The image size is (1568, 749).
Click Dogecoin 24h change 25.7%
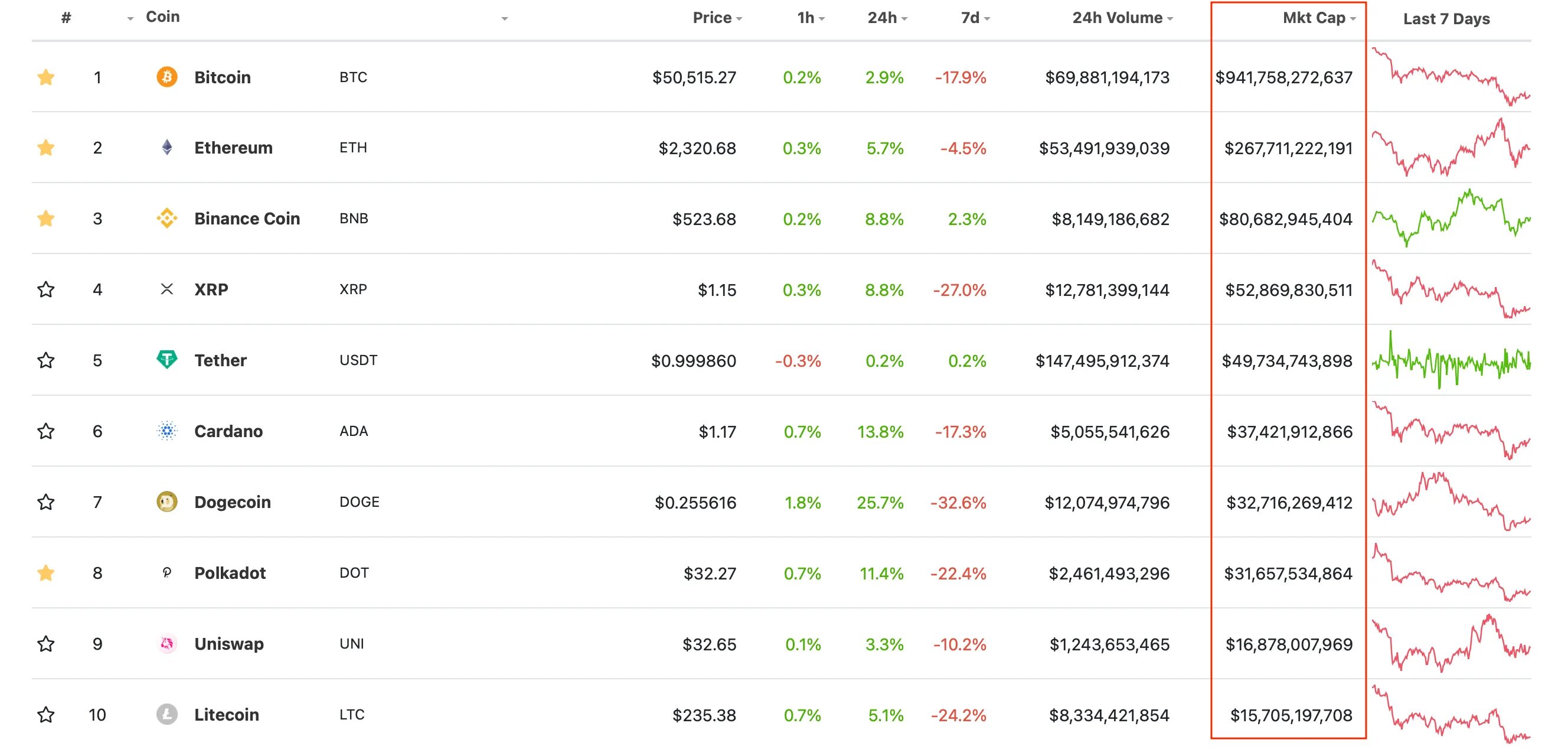[x=880, y=503]
